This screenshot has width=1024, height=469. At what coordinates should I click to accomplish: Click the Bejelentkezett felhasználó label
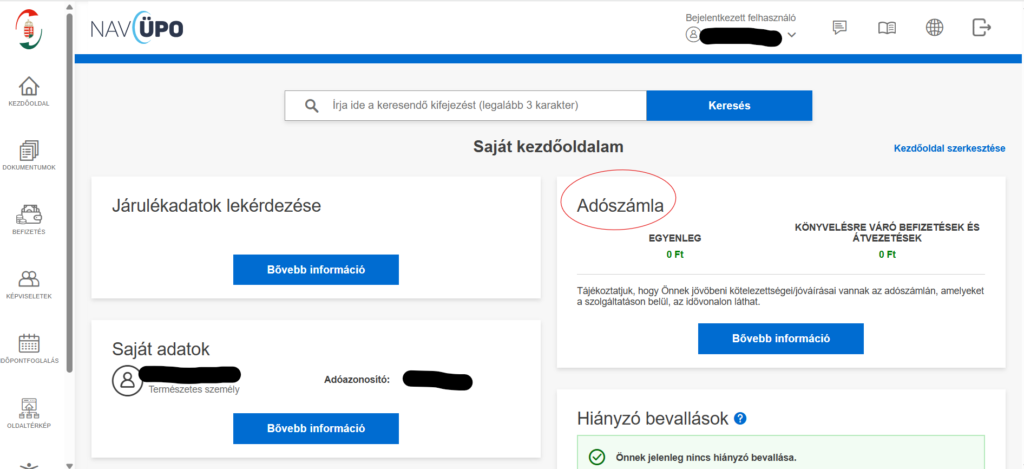(x=741, y=18)
